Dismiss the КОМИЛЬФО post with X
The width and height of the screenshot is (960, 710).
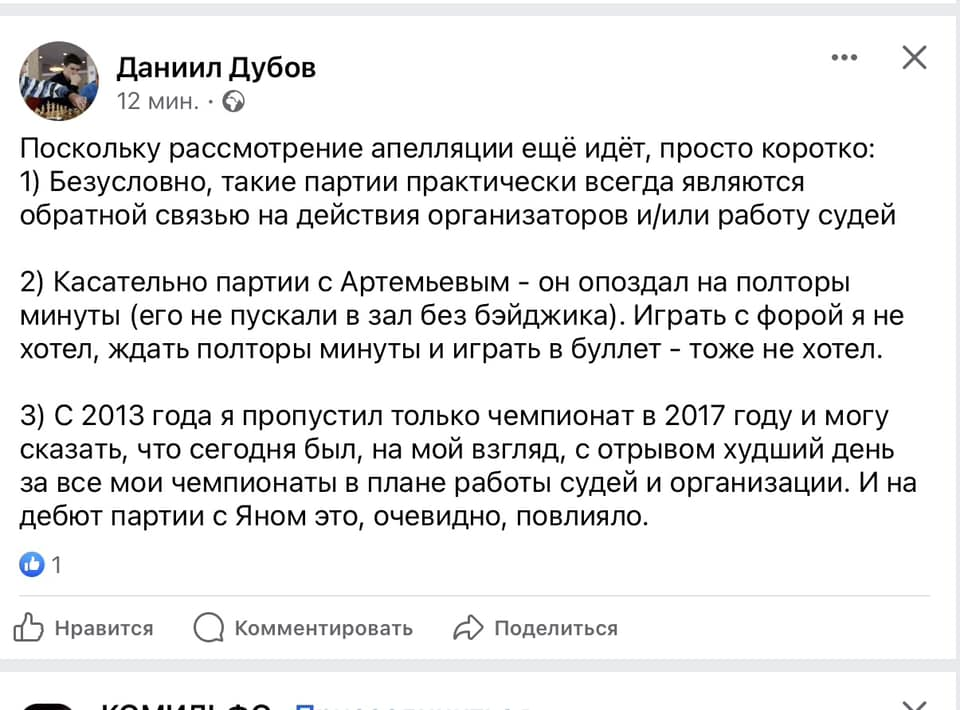914,704
